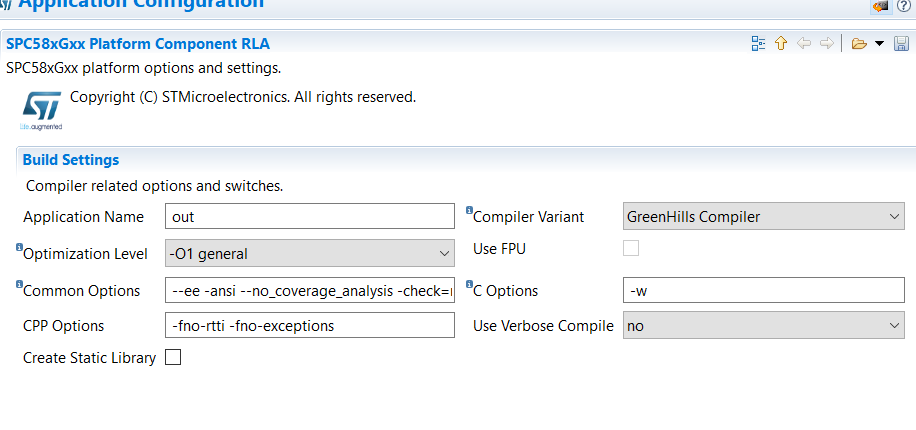Viewport: 916px width, 430px height.
Task: Click the C Options field containing -w
Action: tap(764, 290)
